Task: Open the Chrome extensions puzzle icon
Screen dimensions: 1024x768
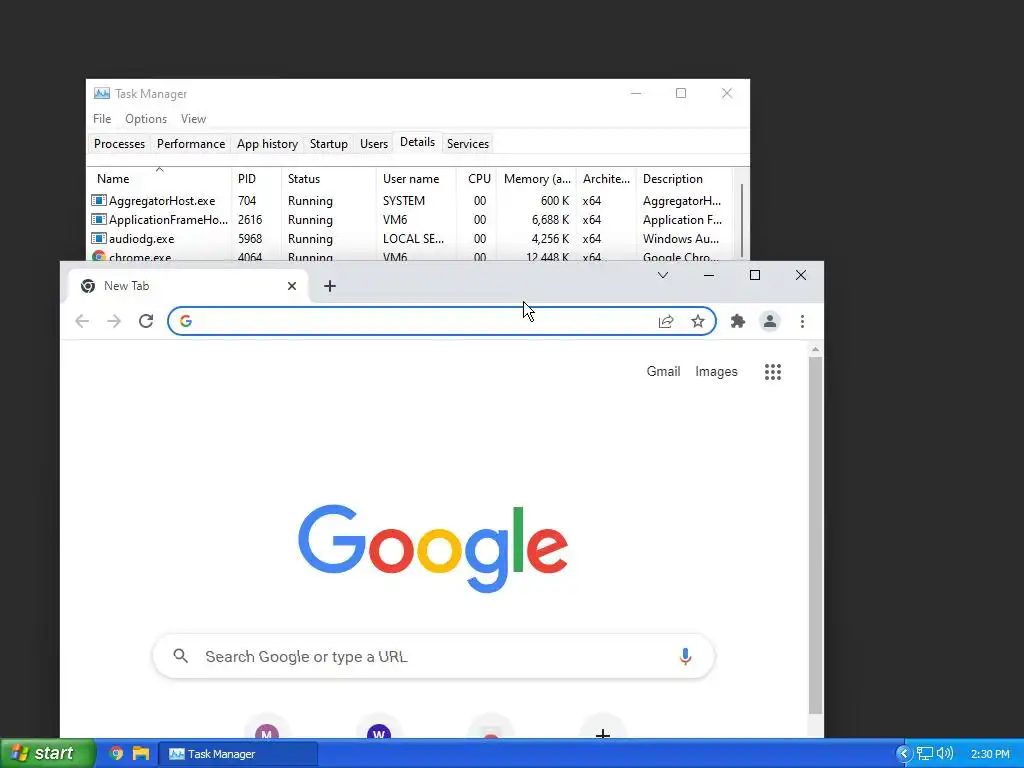Action: (737, 321)
